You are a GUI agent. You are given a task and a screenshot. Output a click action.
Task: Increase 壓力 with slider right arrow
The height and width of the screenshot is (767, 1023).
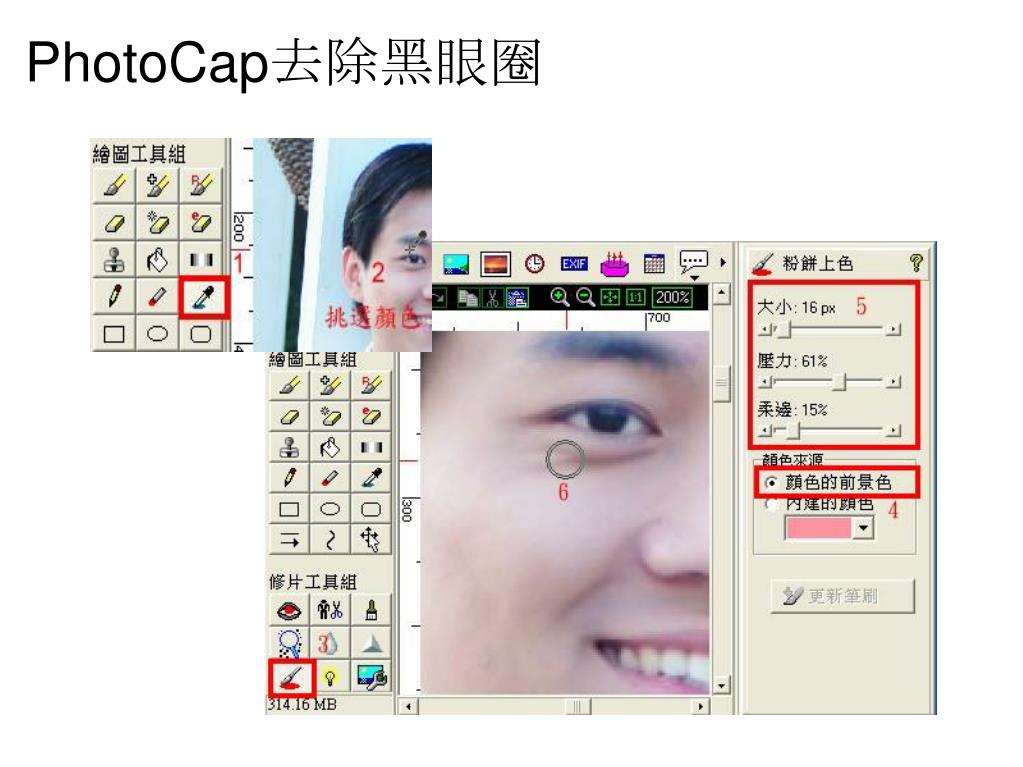point(893,382)
